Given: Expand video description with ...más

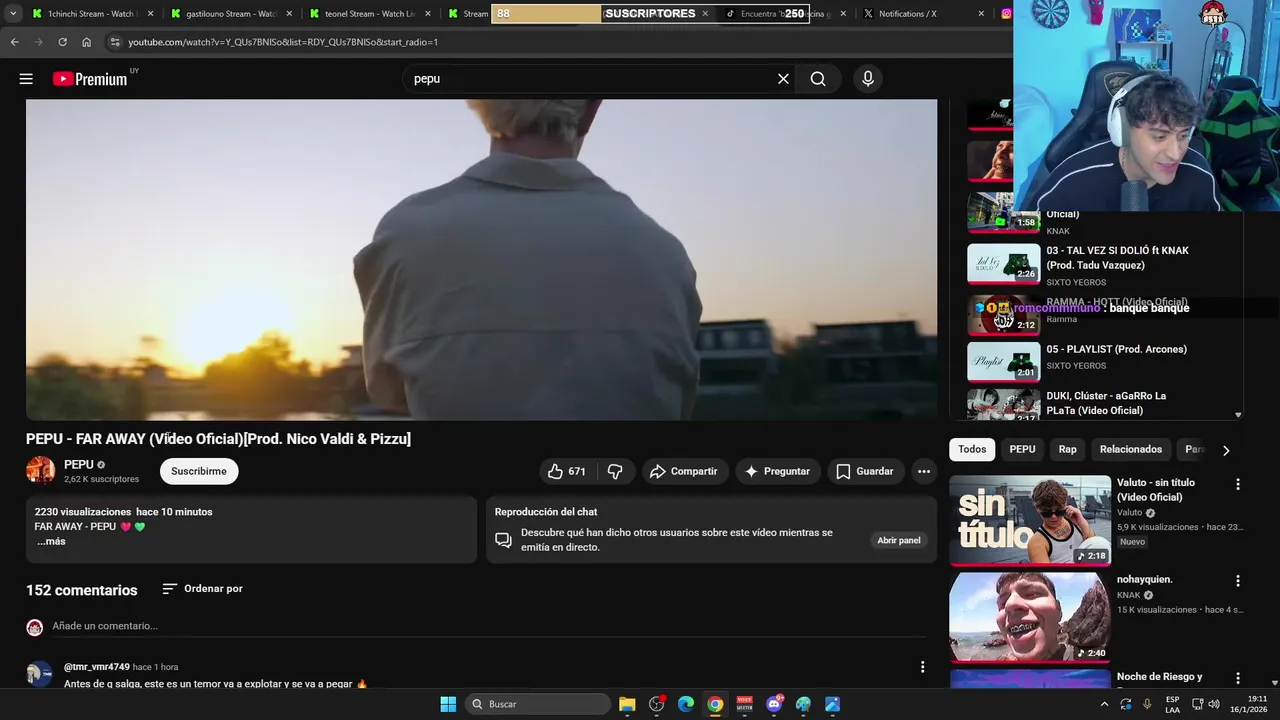Looking at the screenshot, I should (x=51, y=541).
